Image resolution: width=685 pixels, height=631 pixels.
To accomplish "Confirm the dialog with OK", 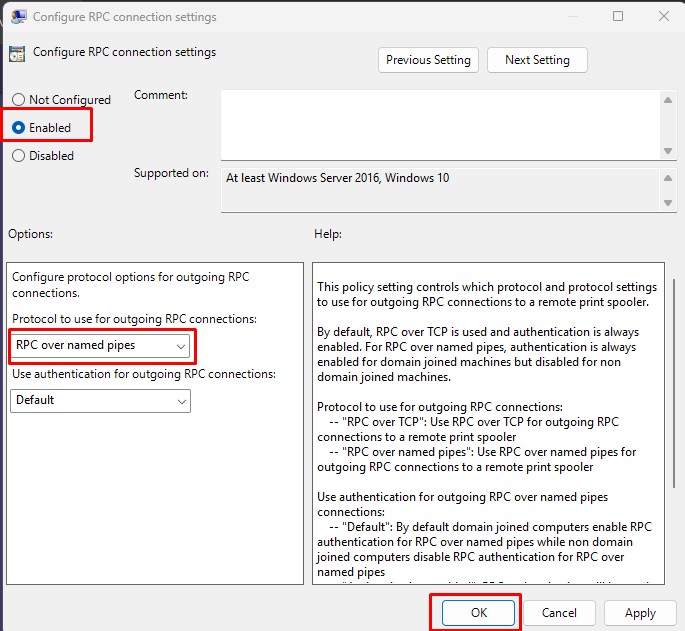I will coord(478,613).
